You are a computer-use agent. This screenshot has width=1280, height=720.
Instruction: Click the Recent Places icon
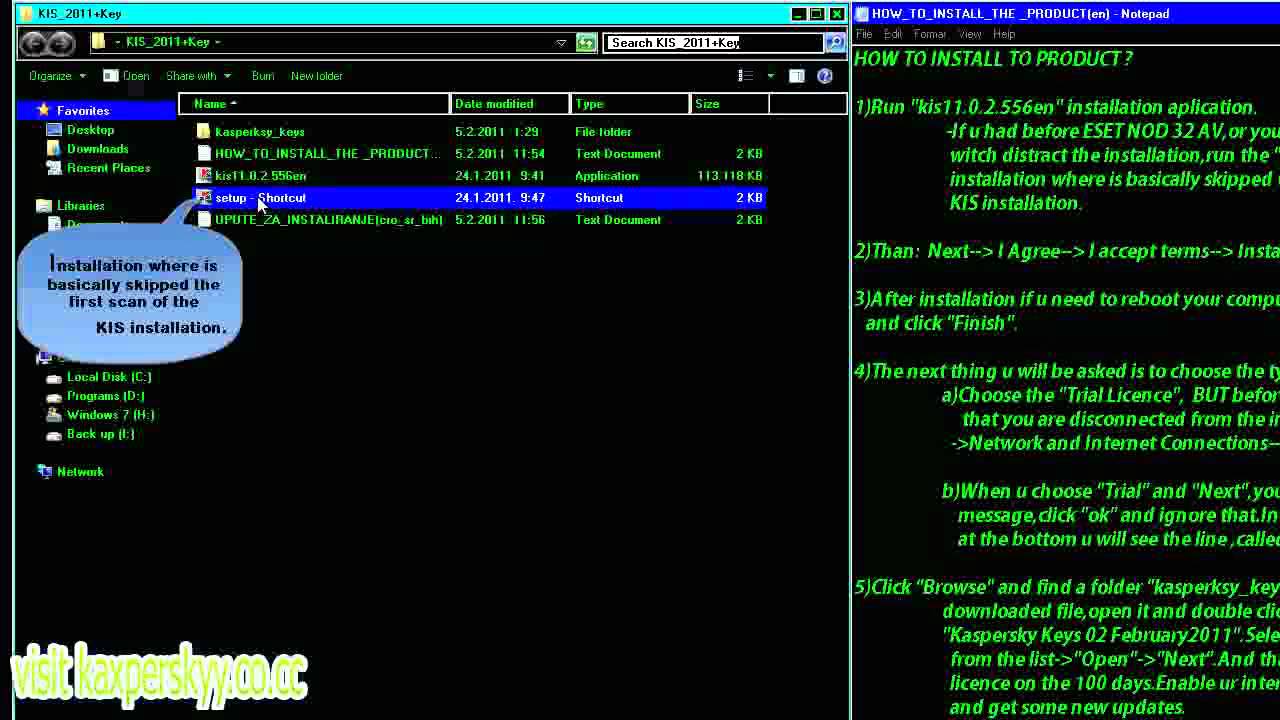(x=54, y=168)
